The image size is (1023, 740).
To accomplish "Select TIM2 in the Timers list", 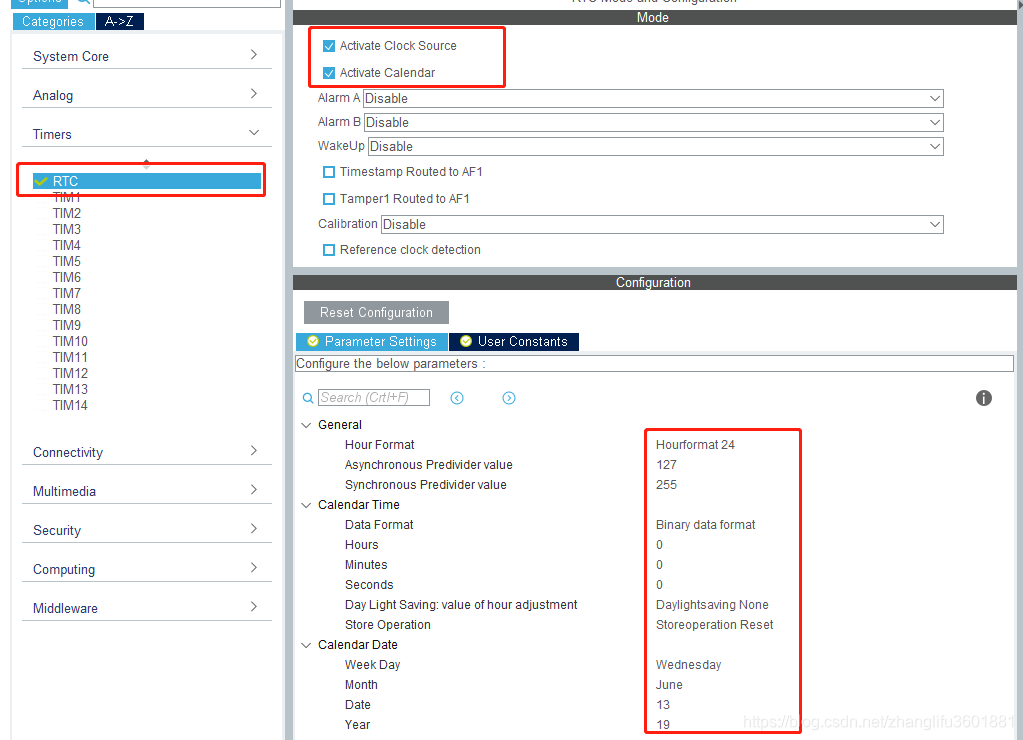I will click(x=67, y=213).
